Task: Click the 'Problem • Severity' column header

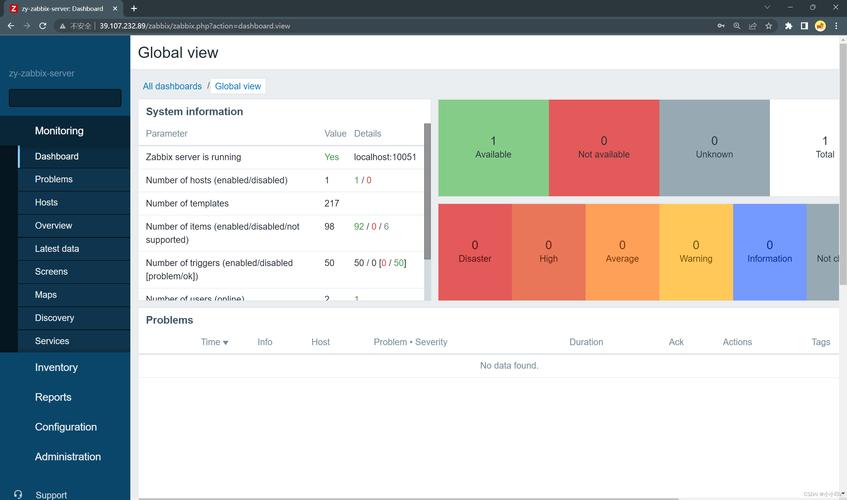Action: (x=411, y=342)
